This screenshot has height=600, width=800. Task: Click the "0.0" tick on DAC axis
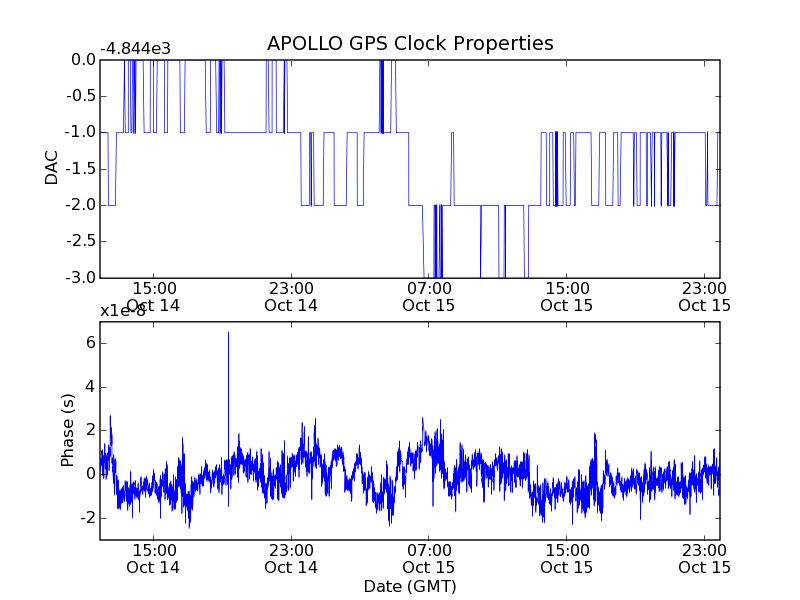[84, 60]
